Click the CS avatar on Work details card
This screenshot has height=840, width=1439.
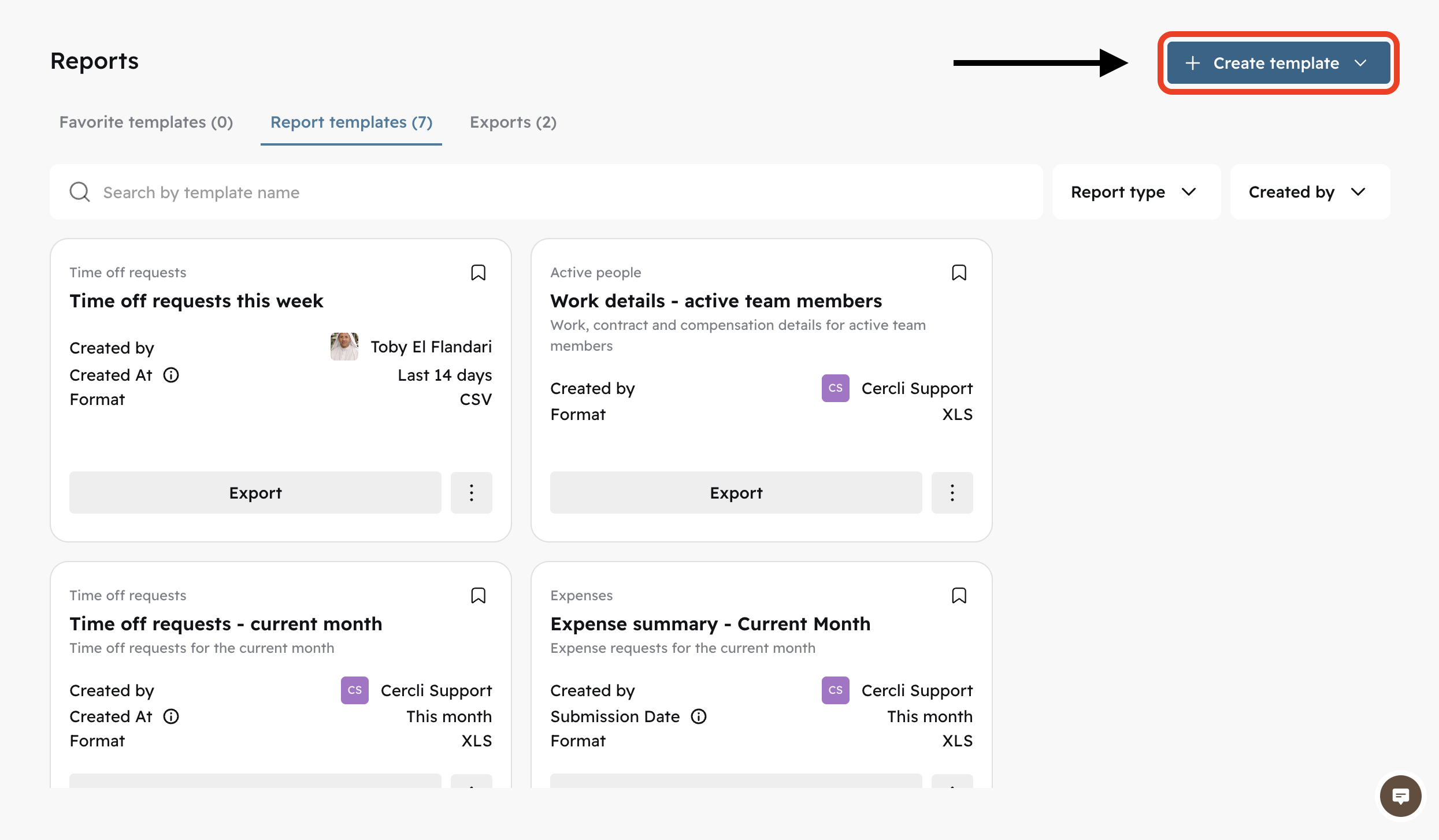tap(835, 388)
